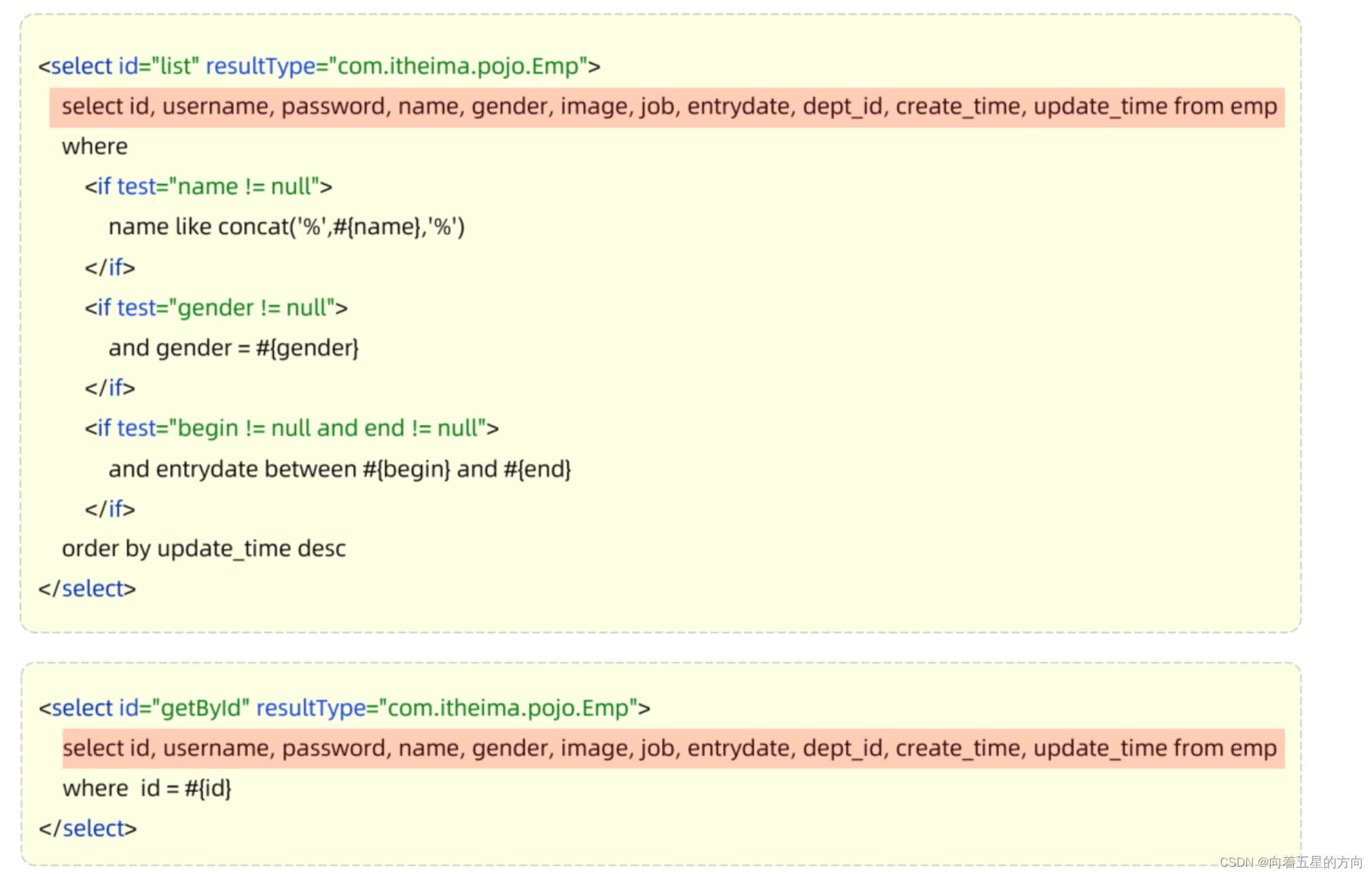Click the name like concat line

286,226
